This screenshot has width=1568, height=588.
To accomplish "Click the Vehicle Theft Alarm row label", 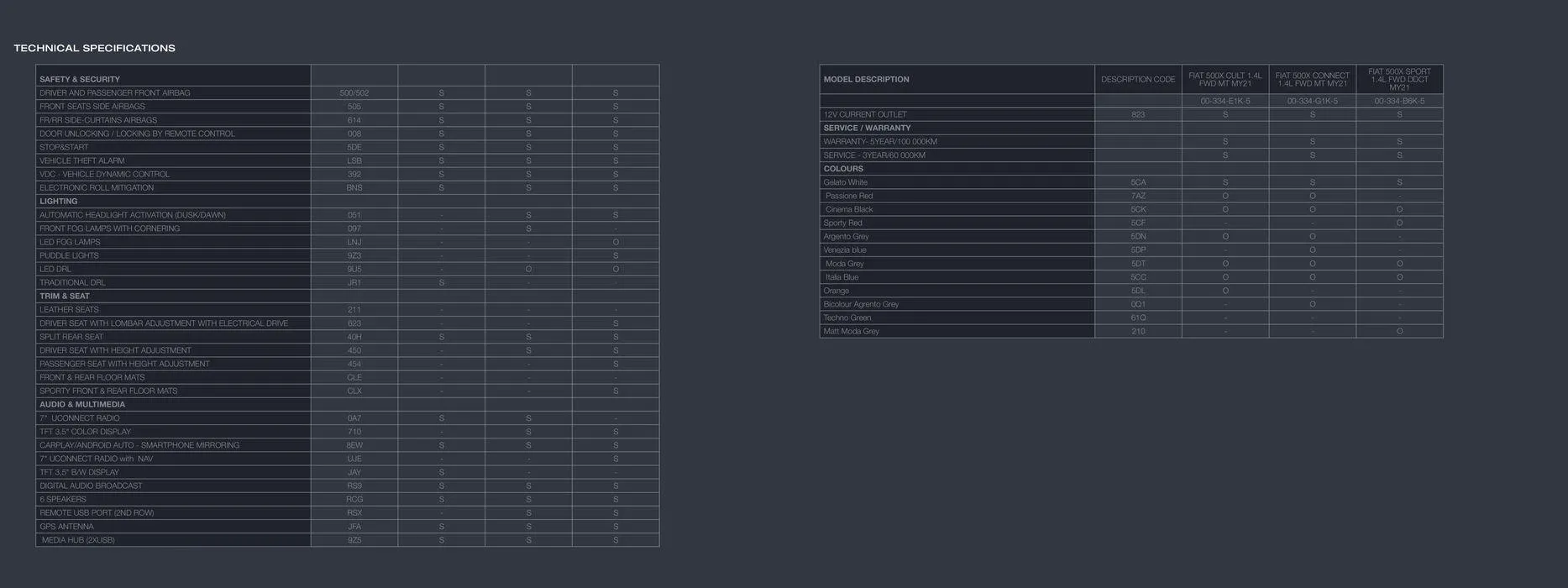I will click(81, 160).
